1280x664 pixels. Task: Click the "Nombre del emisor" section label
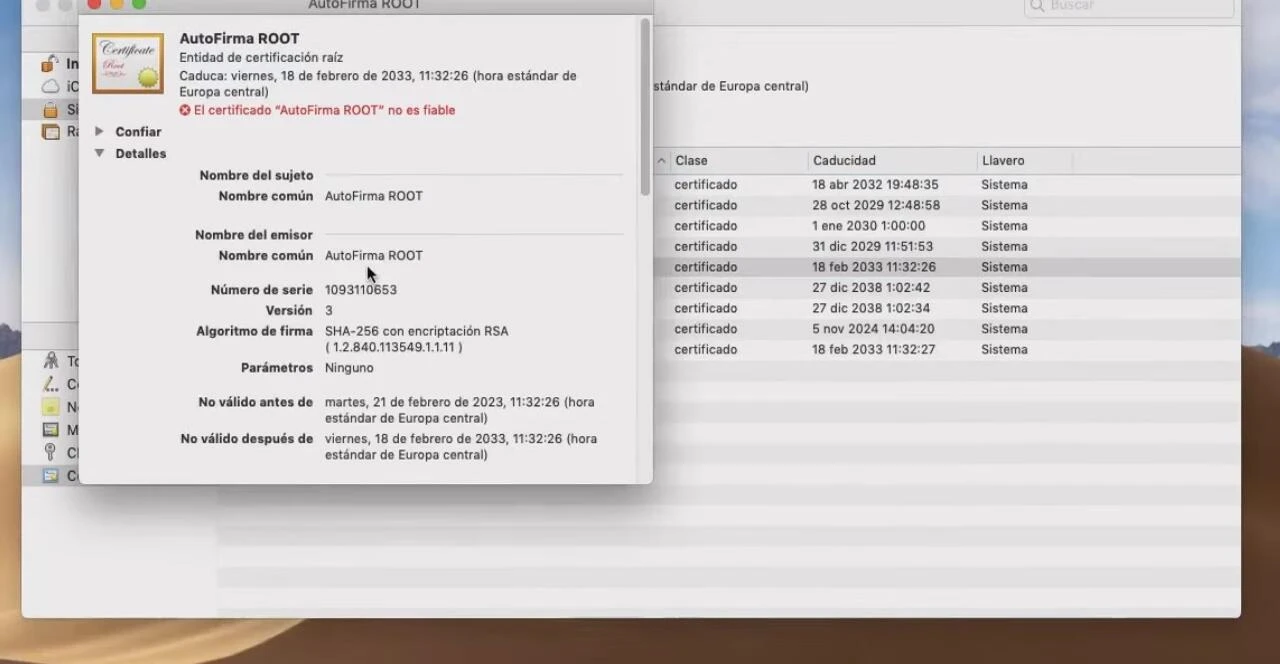pos(254,235)
